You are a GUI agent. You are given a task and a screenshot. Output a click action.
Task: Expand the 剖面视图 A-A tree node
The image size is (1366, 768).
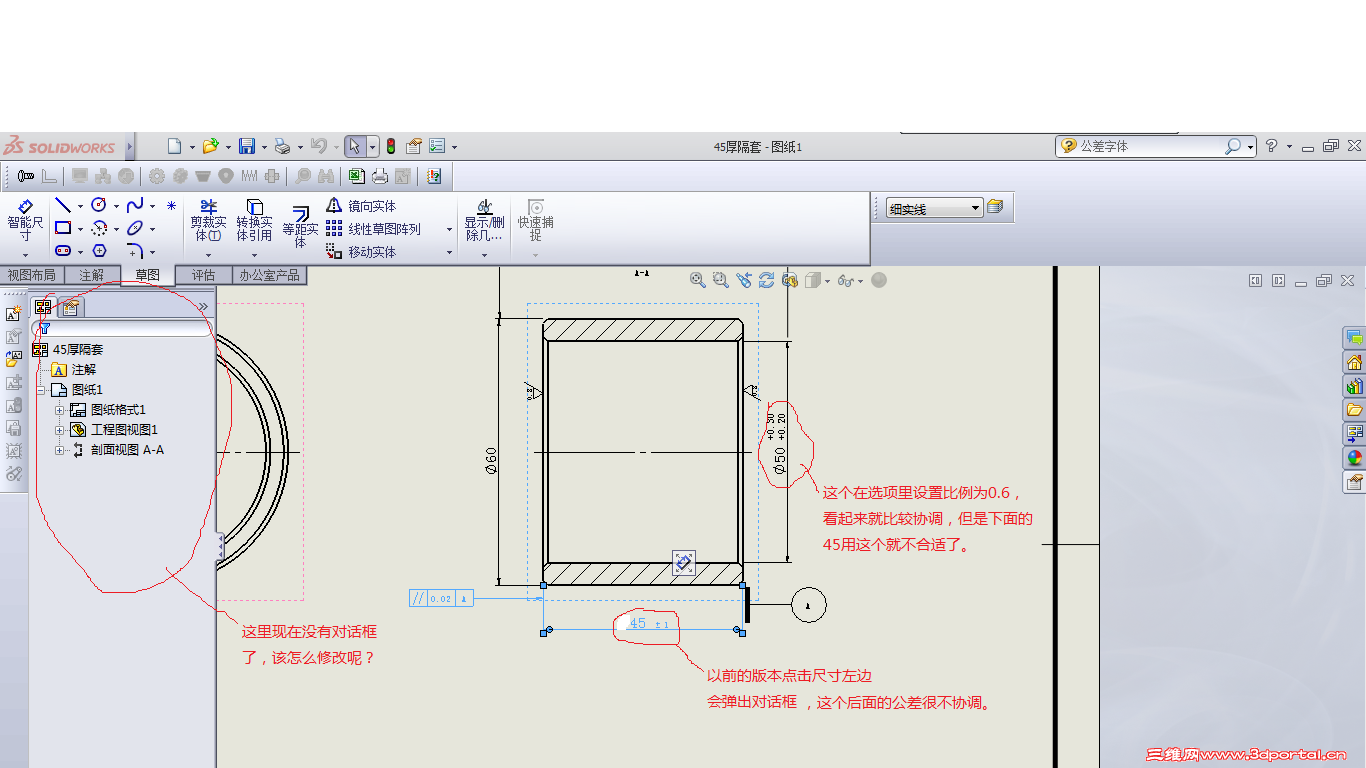58,449
